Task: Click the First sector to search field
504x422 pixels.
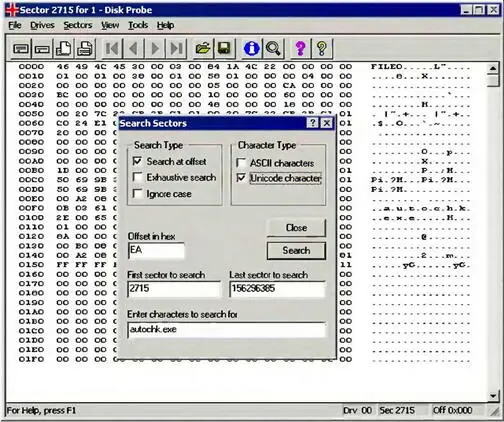Action: 174,289
